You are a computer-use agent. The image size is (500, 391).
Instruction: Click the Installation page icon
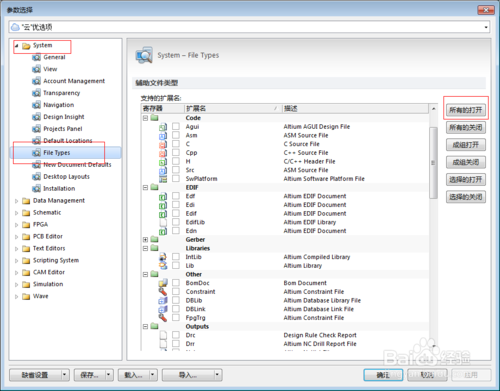pyautogui.click(x=36, y=189)
